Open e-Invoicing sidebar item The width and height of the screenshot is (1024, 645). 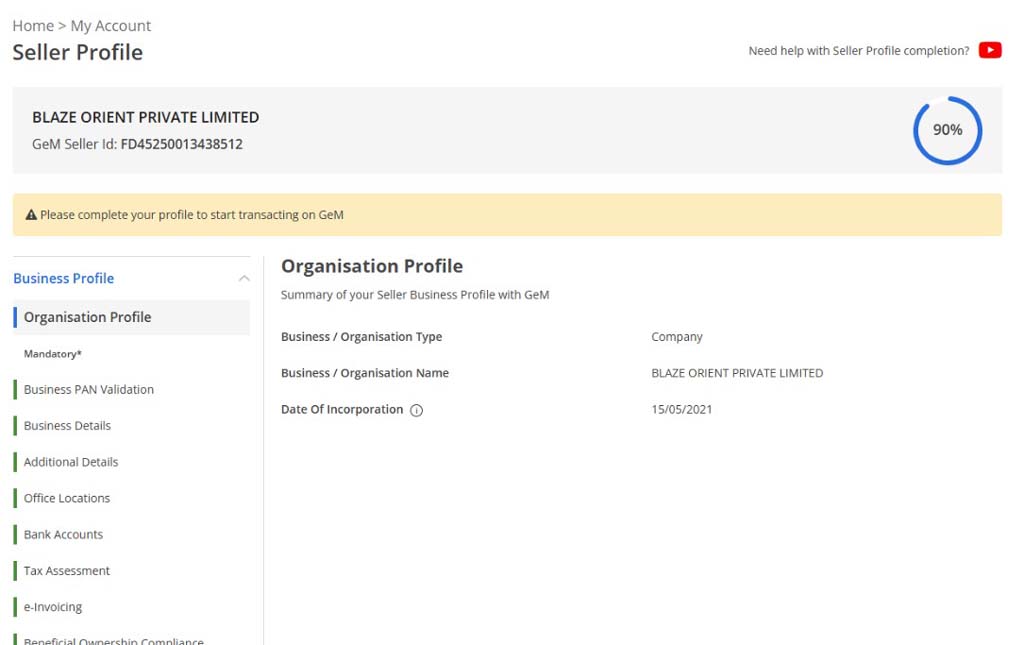click(53, 607)
